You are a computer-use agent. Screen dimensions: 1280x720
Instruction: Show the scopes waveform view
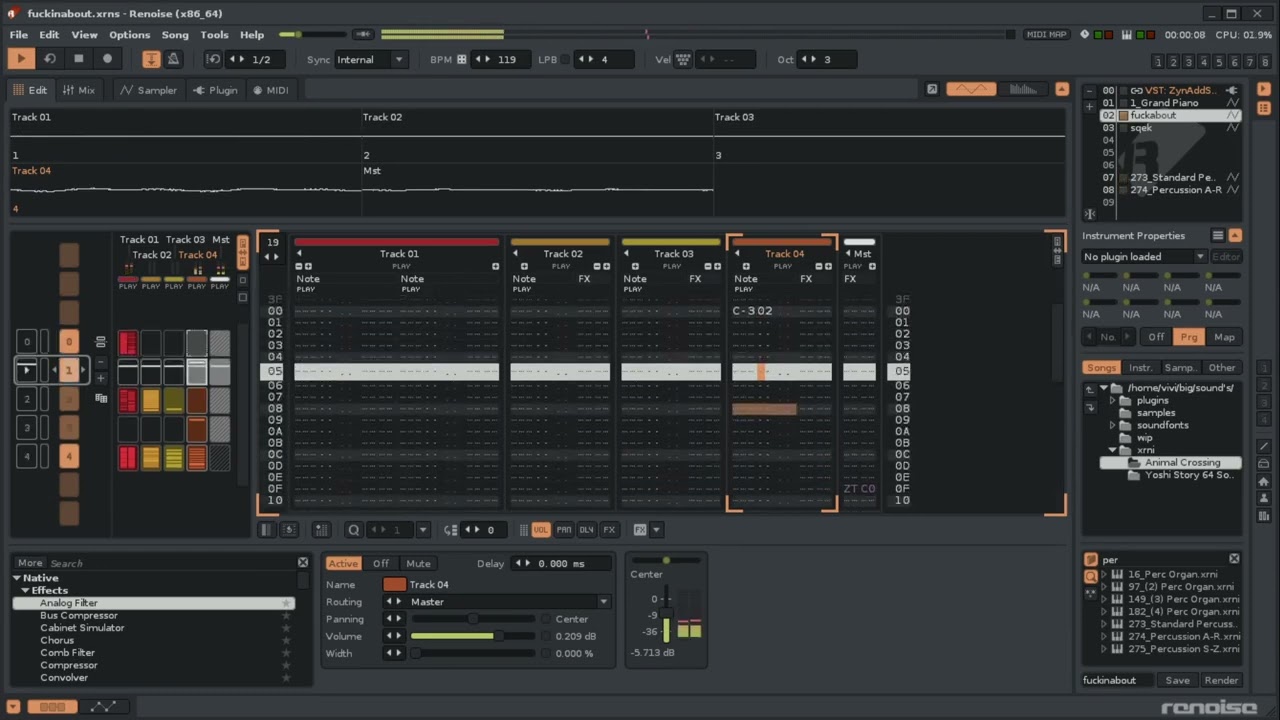[971, 89]
